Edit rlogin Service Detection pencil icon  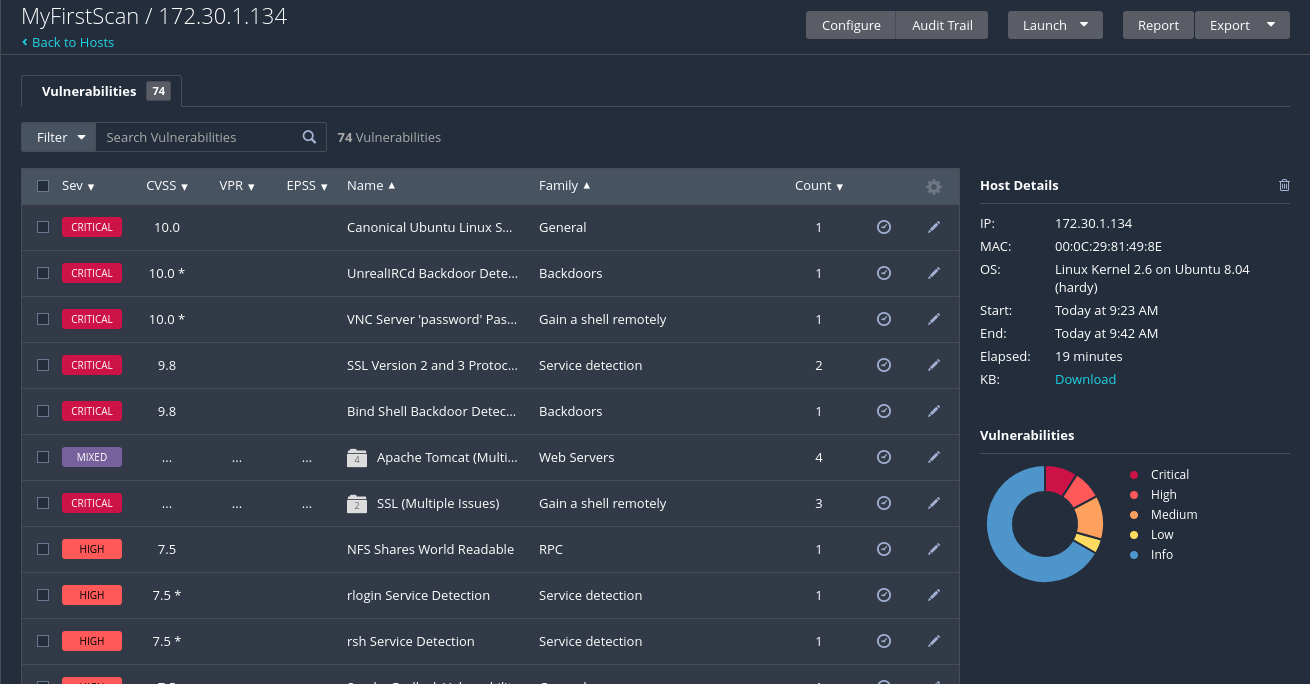934,595
